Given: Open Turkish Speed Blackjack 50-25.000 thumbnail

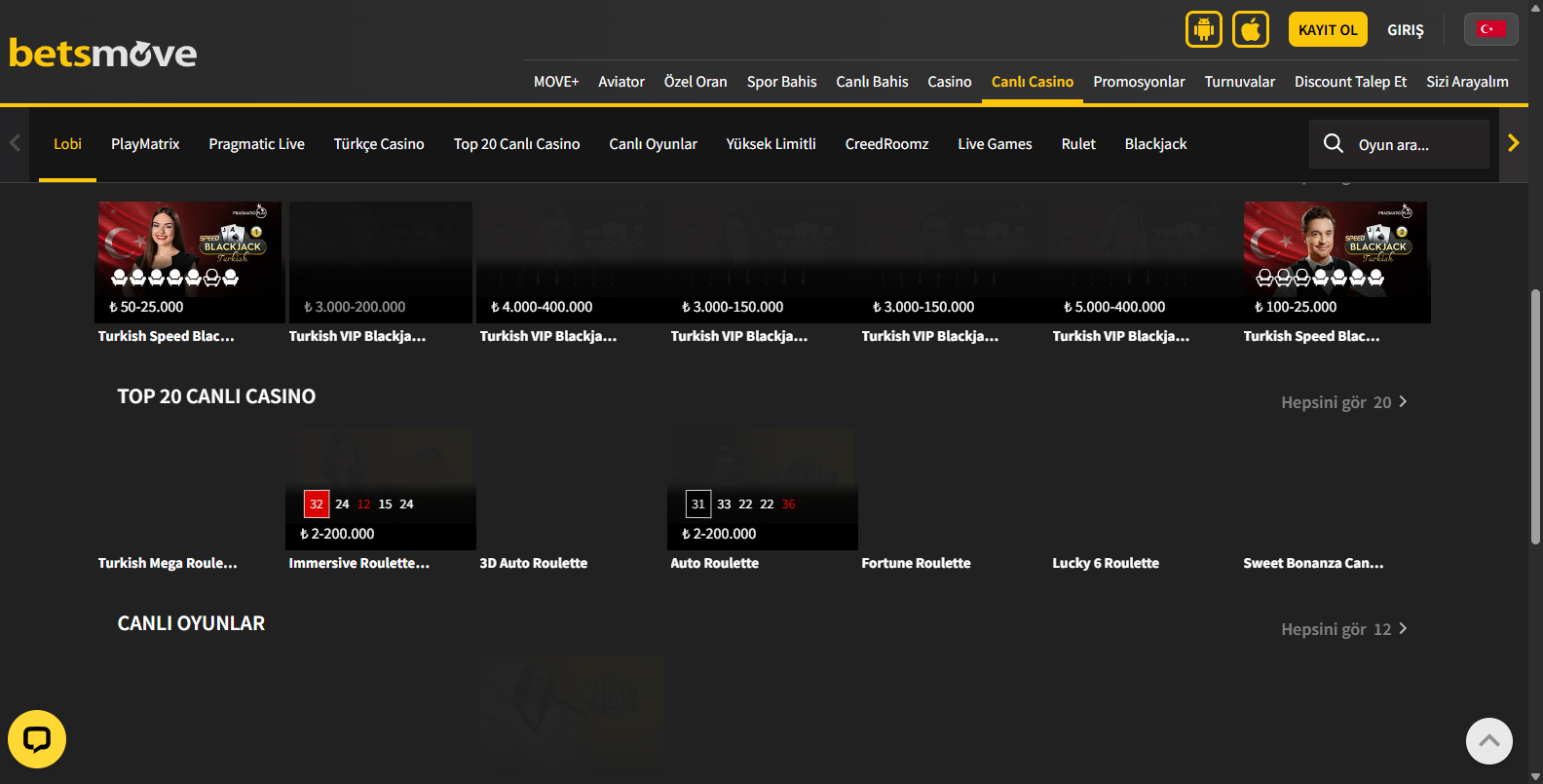Looking at the screenshot, I should tap(190, 262).
